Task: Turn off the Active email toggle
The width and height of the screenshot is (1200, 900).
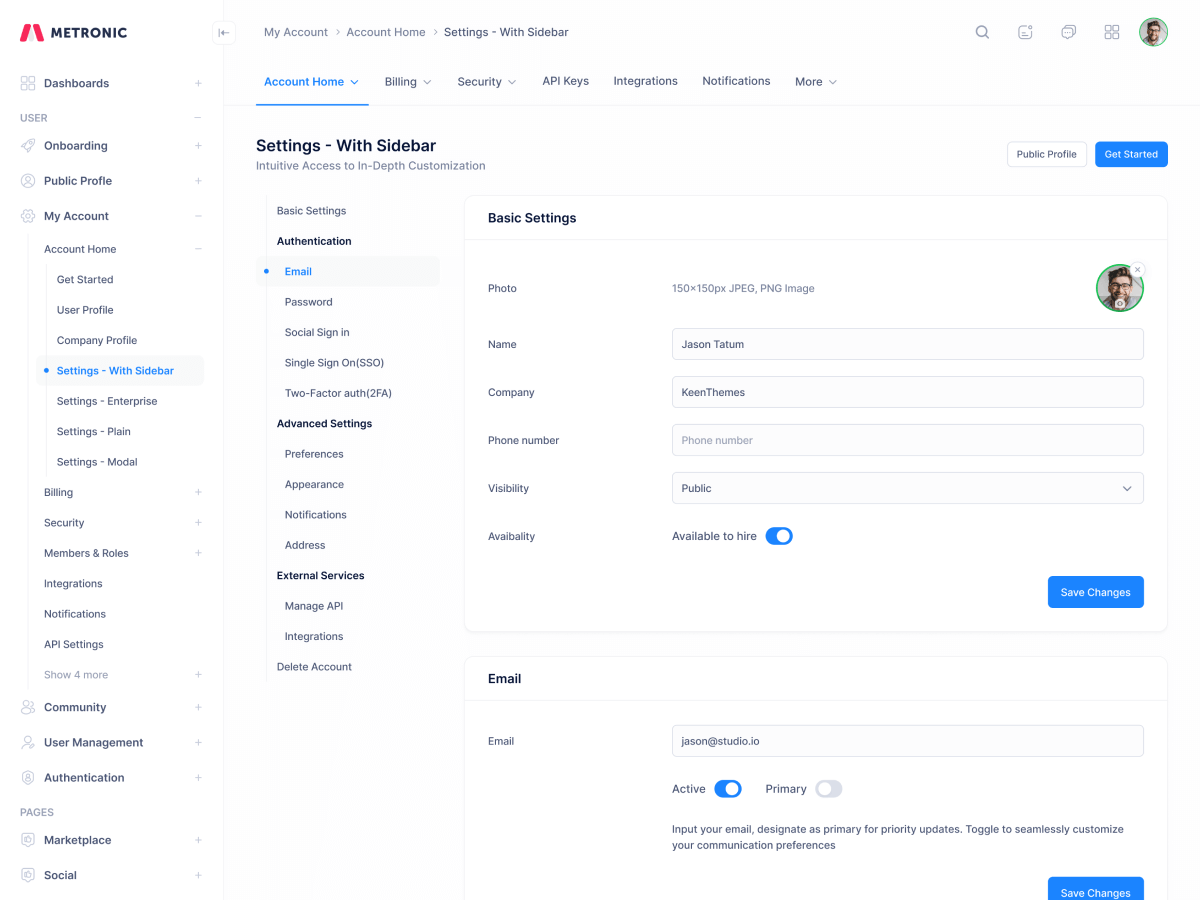Action: tap(728, 788)
